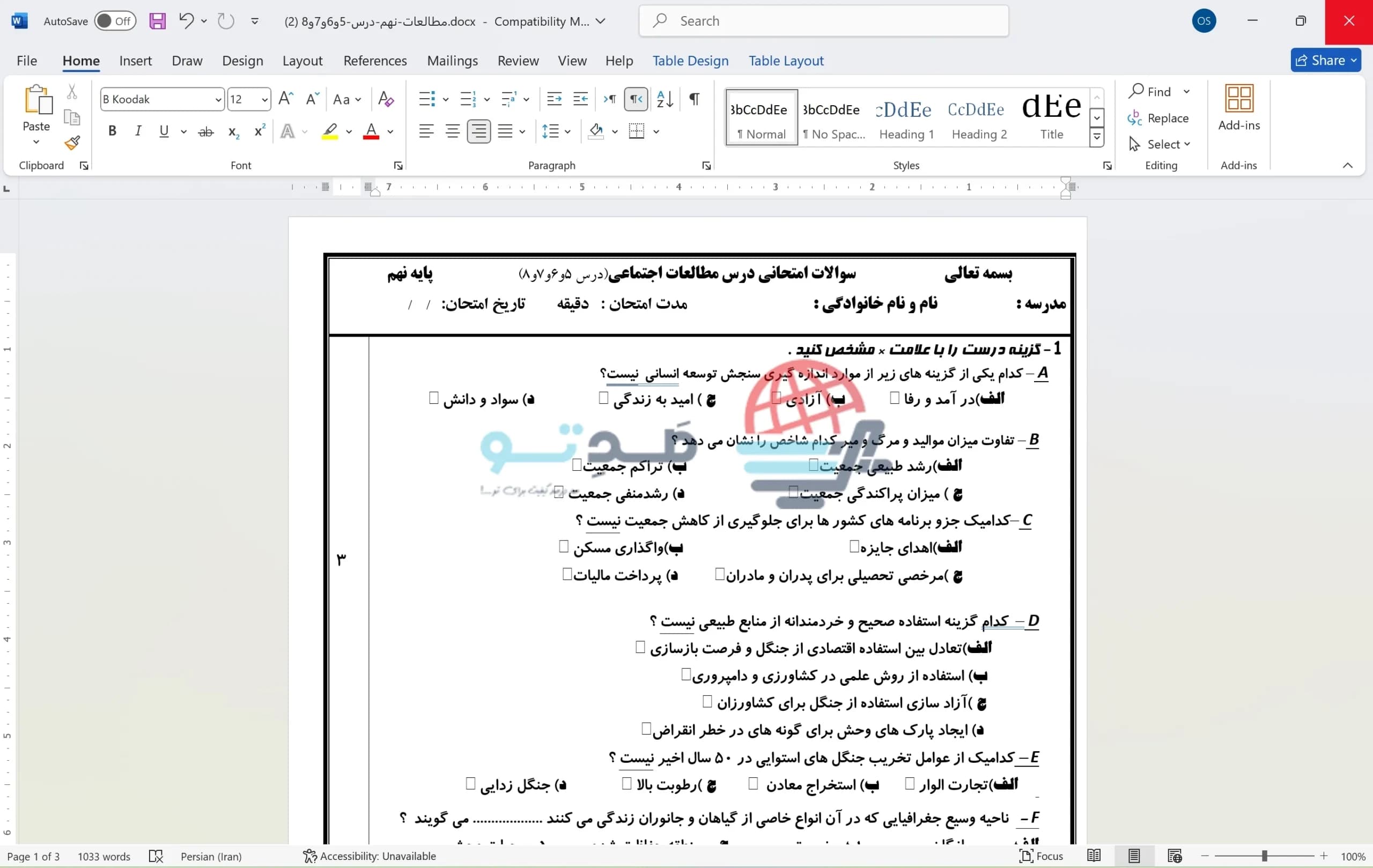Expand the Styles gallery
The image size is (1373, 868).
tap(1096, 137)
